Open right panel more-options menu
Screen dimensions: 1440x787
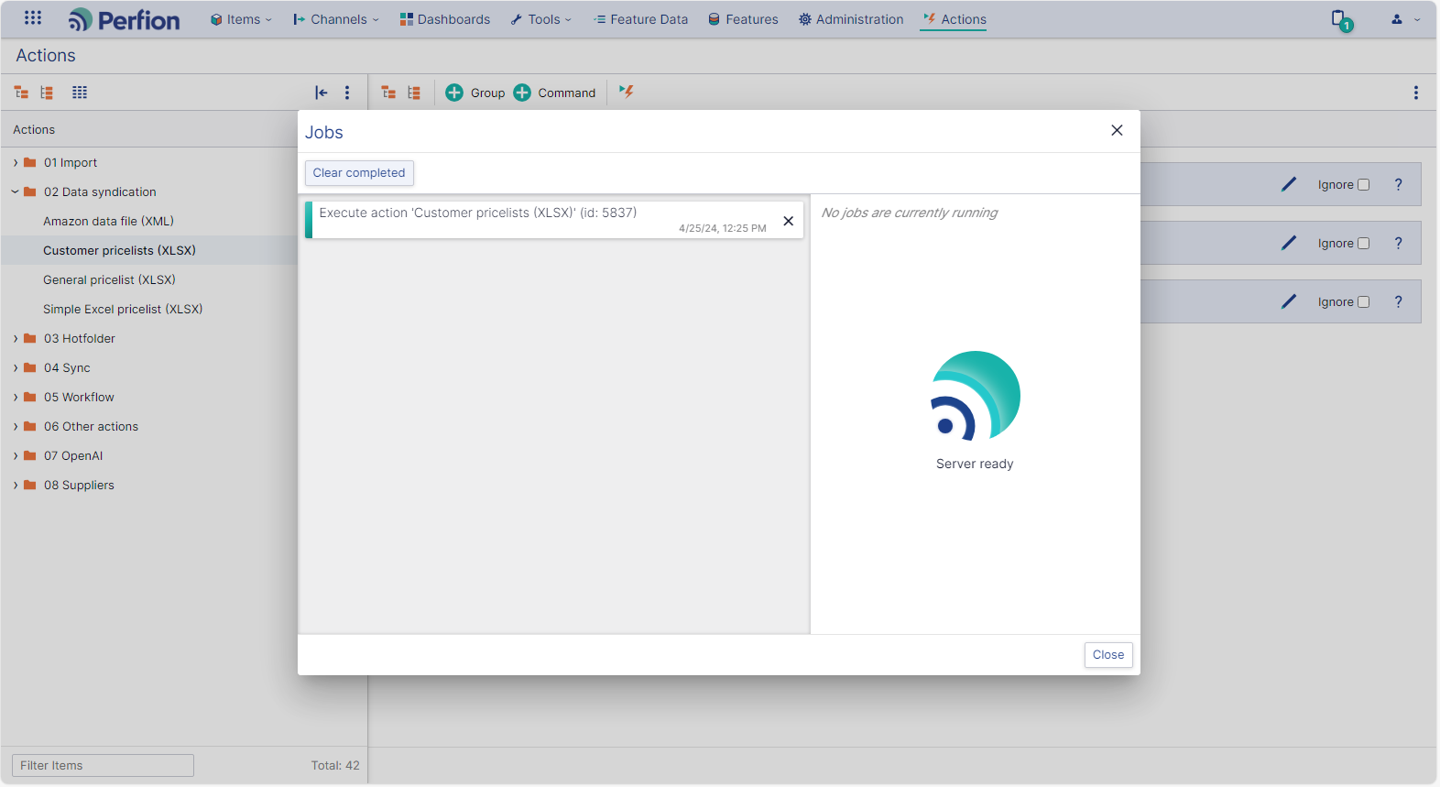click(x=1416, y=92)
